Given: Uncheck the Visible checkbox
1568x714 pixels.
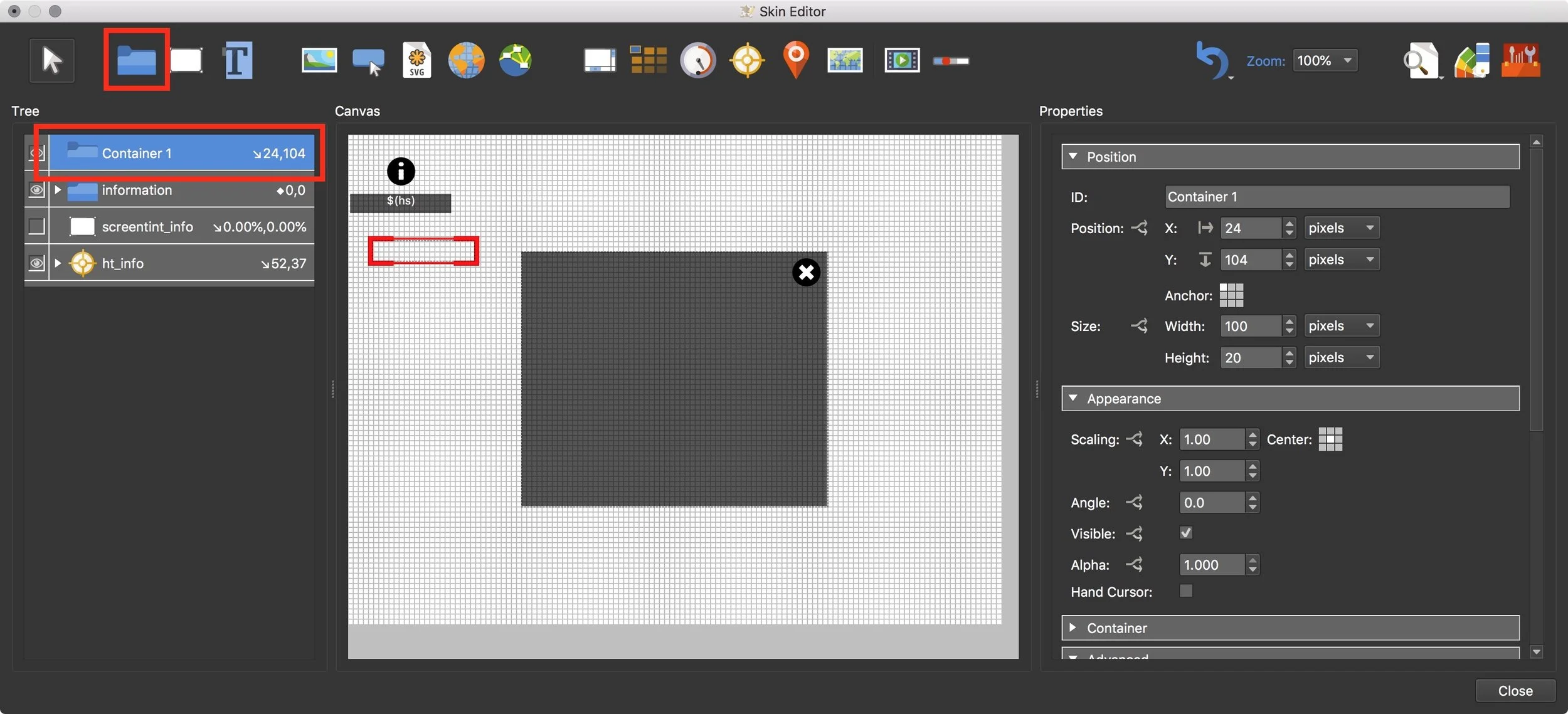Looking at the screenshot, I should [1185, 533].
